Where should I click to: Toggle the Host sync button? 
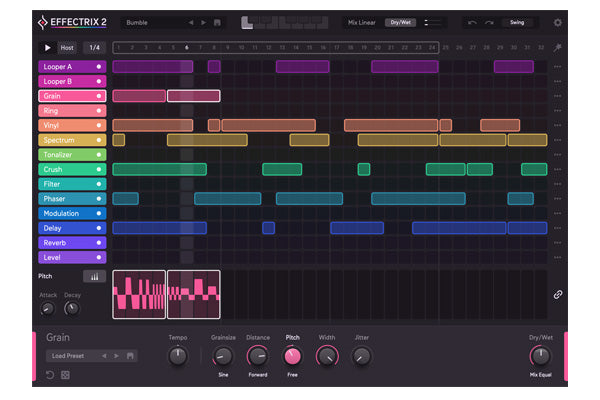[67, 47]
